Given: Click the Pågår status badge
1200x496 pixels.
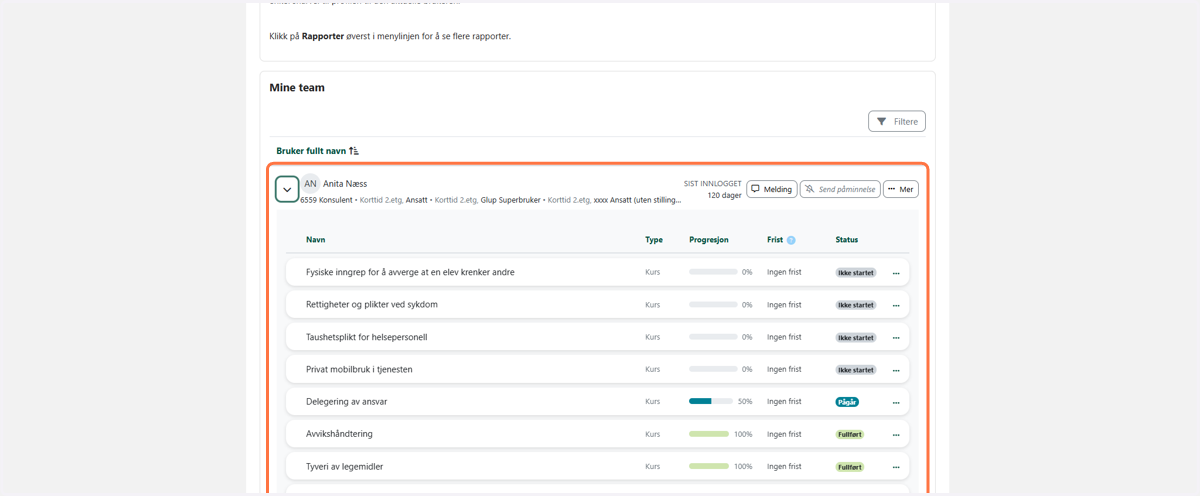Looking at the screenshot, I should coord(847,402).
